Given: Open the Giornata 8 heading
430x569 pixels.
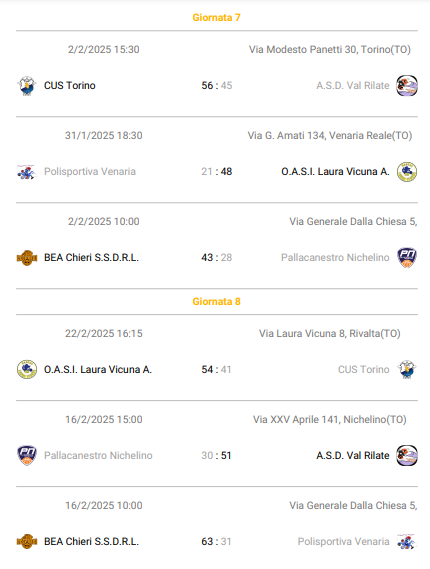Looking at the screenshot, I should pyautogui.click(x=217, y=302).
